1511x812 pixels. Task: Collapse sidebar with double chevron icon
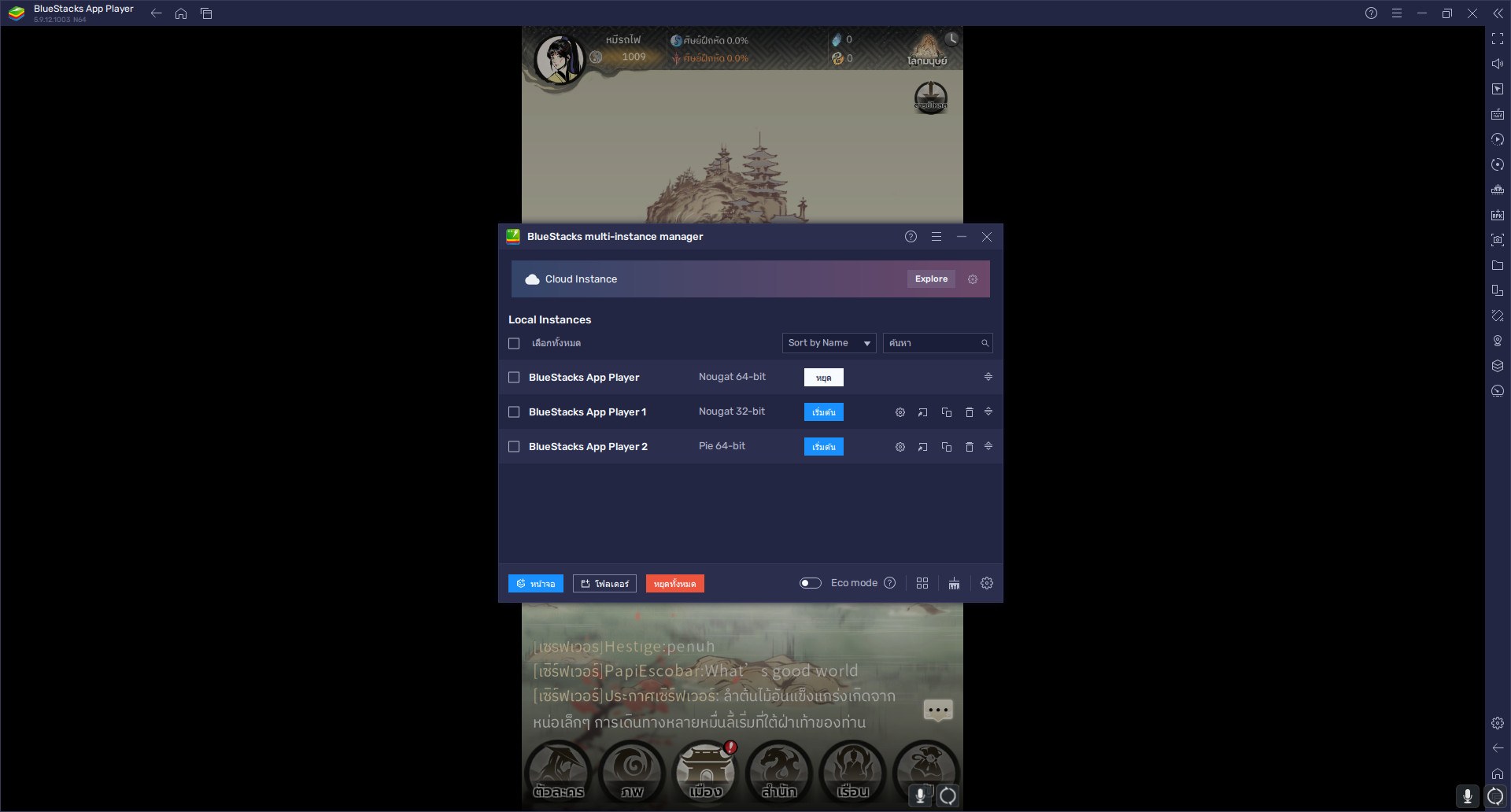[1498, 13]
